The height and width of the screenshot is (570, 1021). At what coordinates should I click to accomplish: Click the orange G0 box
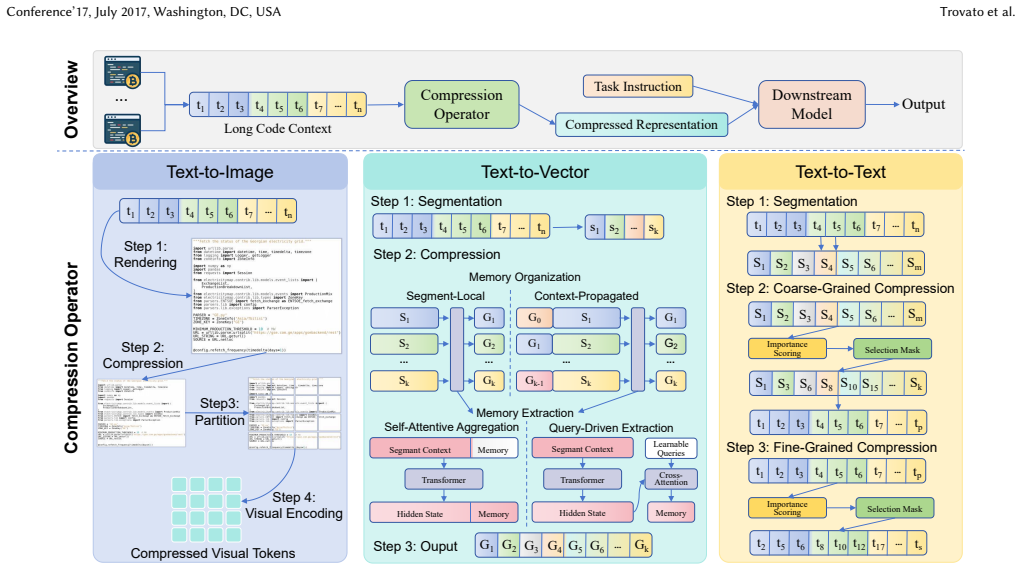point(535,318)
